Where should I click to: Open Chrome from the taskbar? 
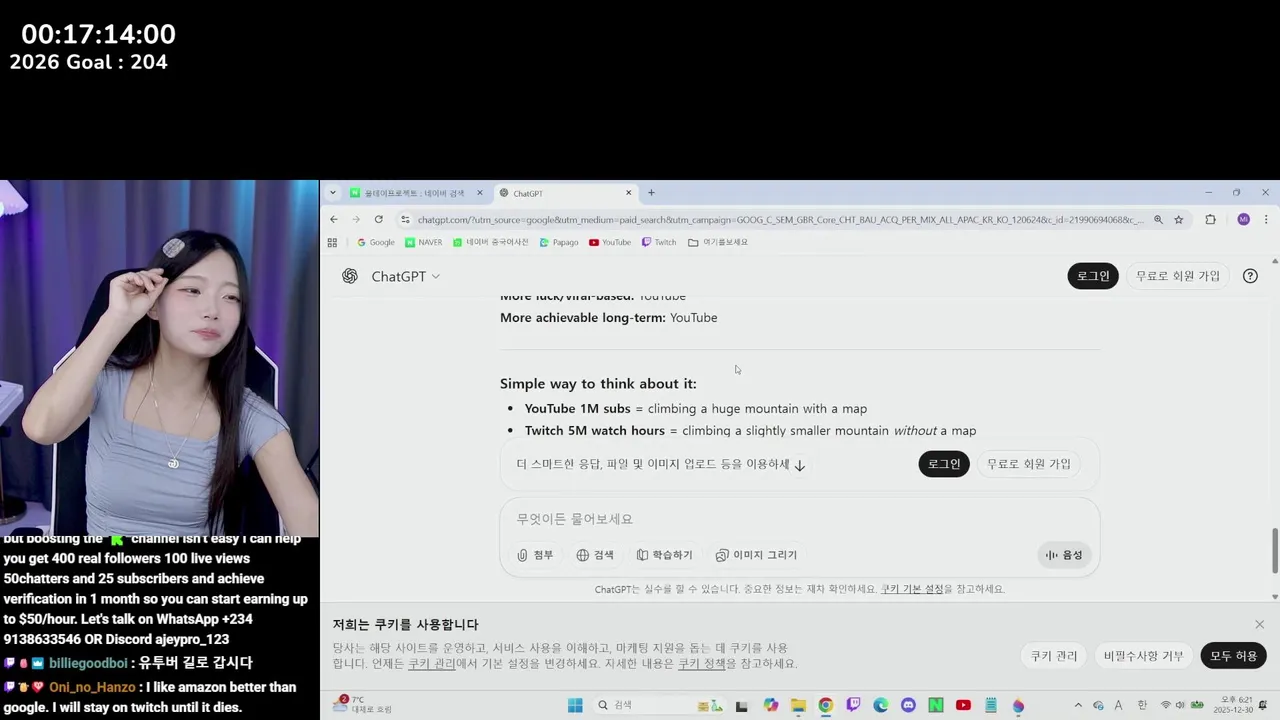click(x=825, y=705)
